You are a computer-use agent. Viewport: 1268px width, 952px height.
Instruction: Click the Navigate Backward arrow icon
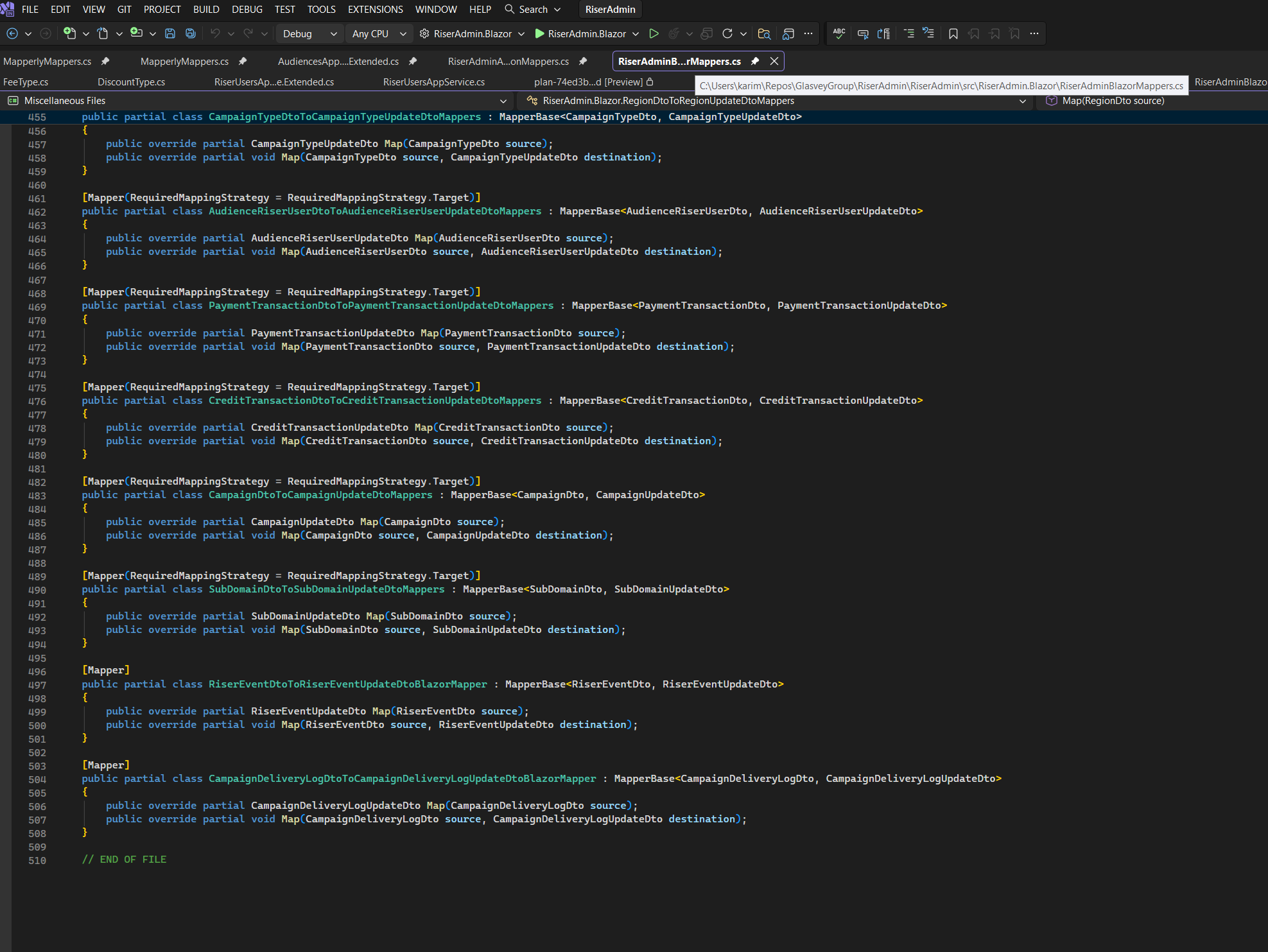coord(12,33)
